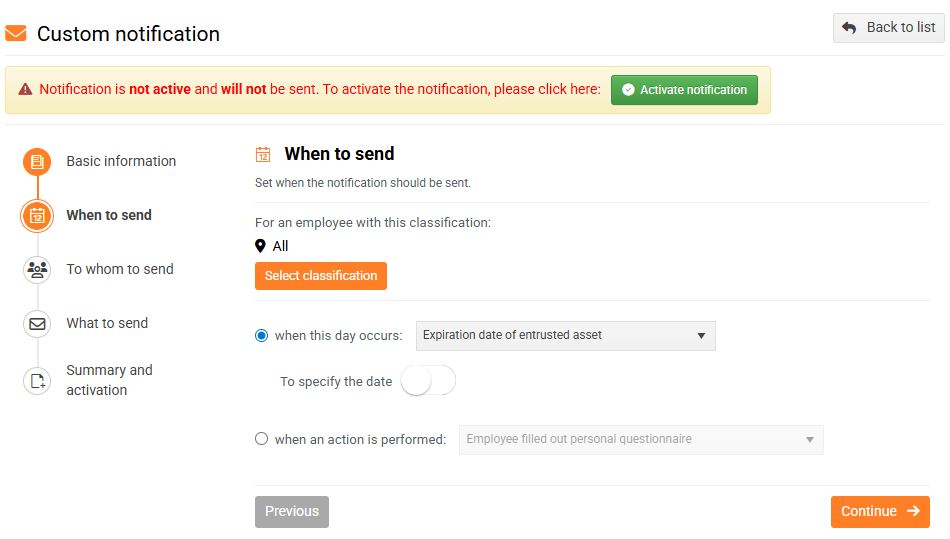The image size is (950, 539).
Task: Click the Basic information step icon
Action: (x=37, y=162)
